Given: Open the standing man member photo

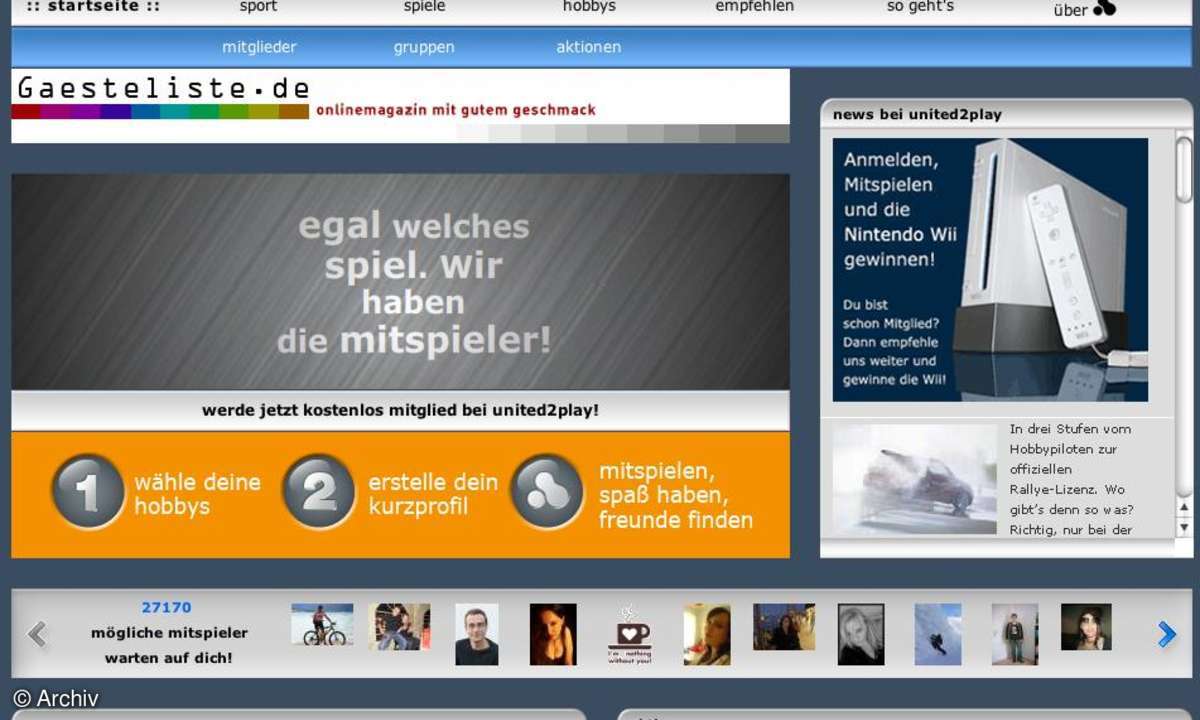Looking at the screenshot, I should (1015, 634).
